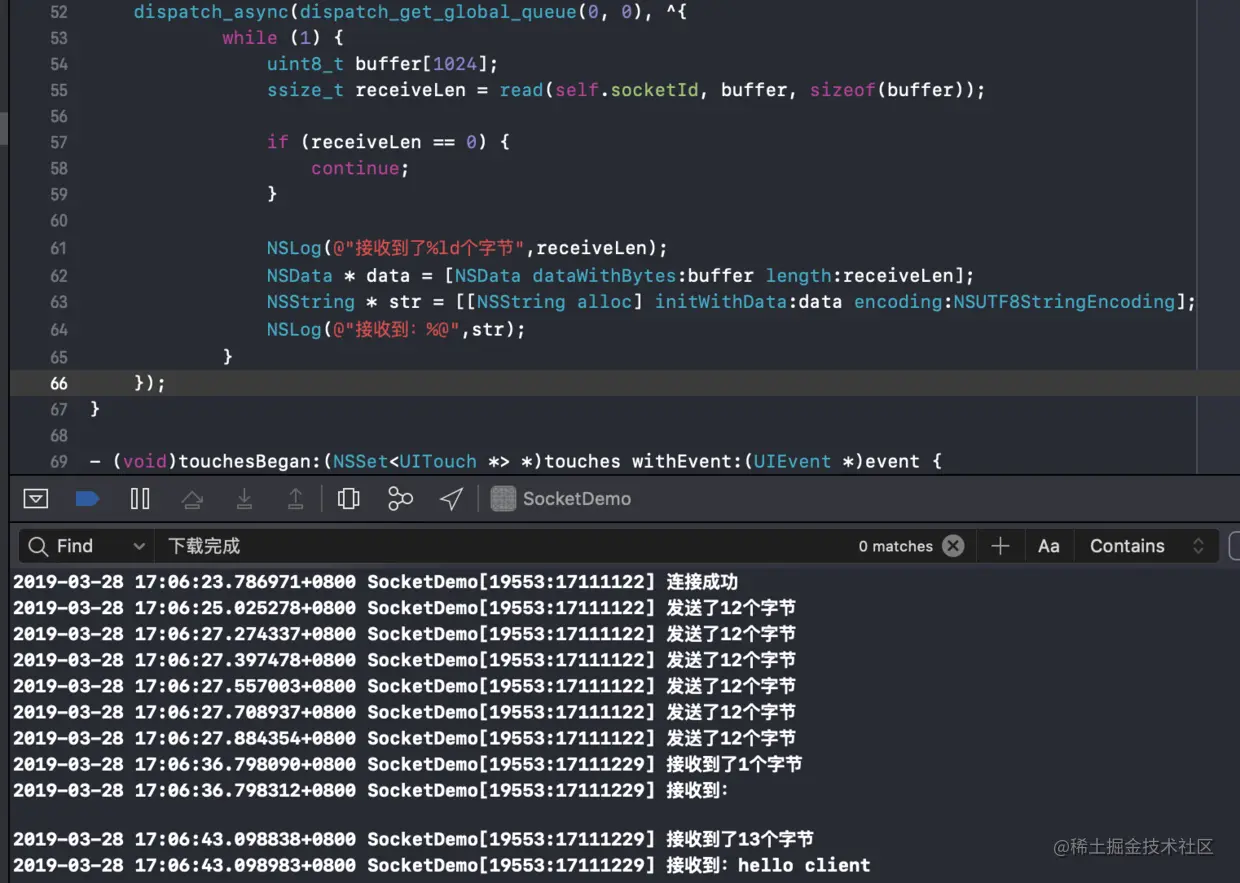Click the while keyword on line 53

[x=250, y=38]
